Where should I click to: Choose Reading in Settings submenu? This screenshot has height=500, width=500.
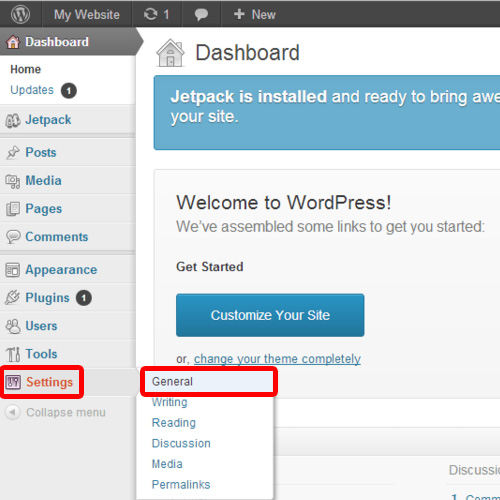tap(174, 423)
